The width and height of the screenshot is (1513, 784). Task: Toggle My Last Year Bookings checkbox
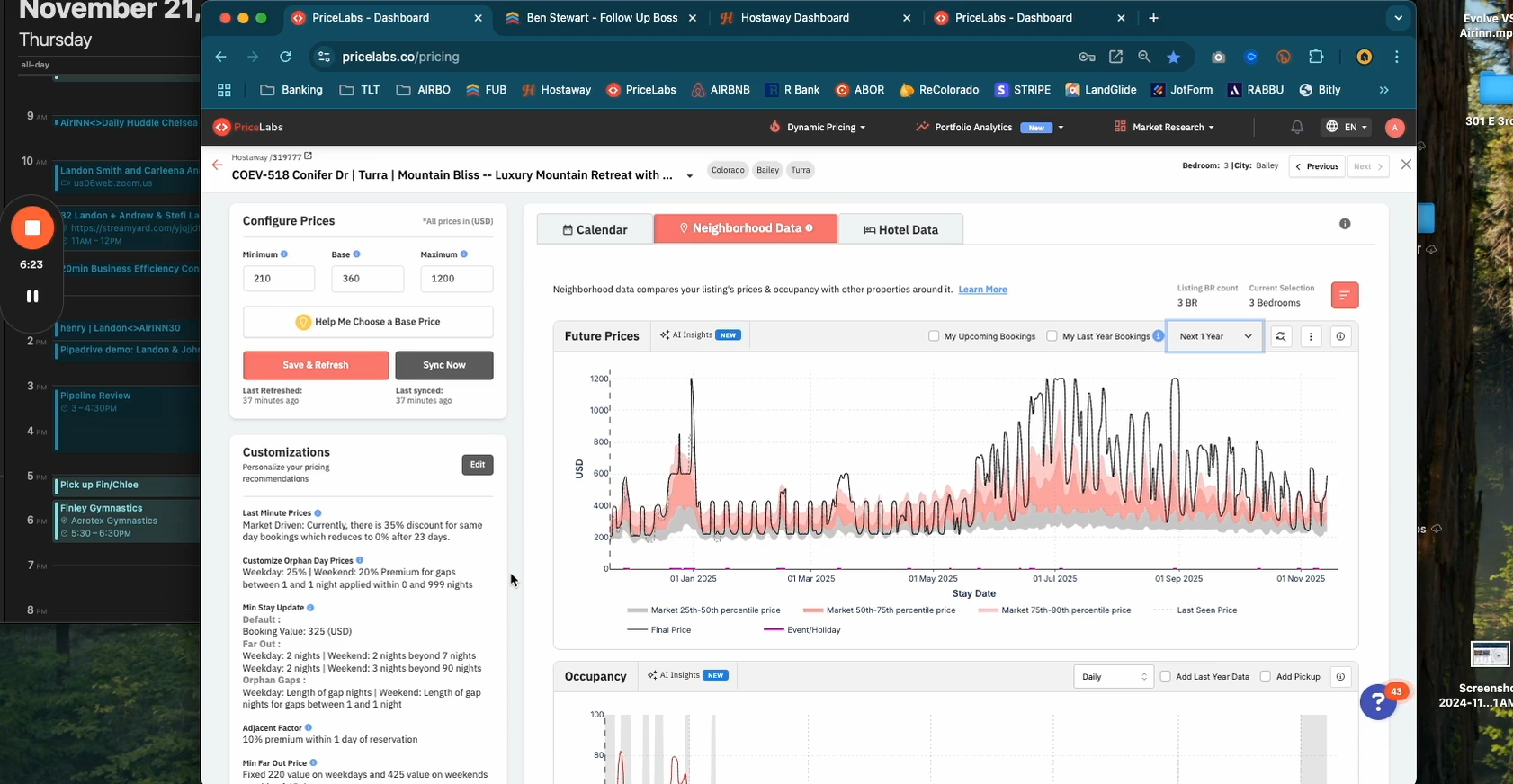click(1052, 336)
